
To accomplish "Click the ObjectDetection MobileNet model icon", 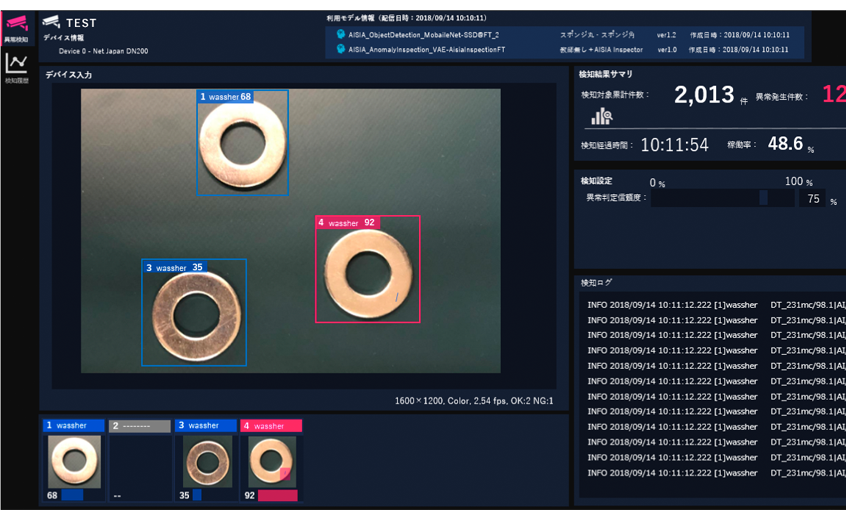I will click(x=340, y=34).
